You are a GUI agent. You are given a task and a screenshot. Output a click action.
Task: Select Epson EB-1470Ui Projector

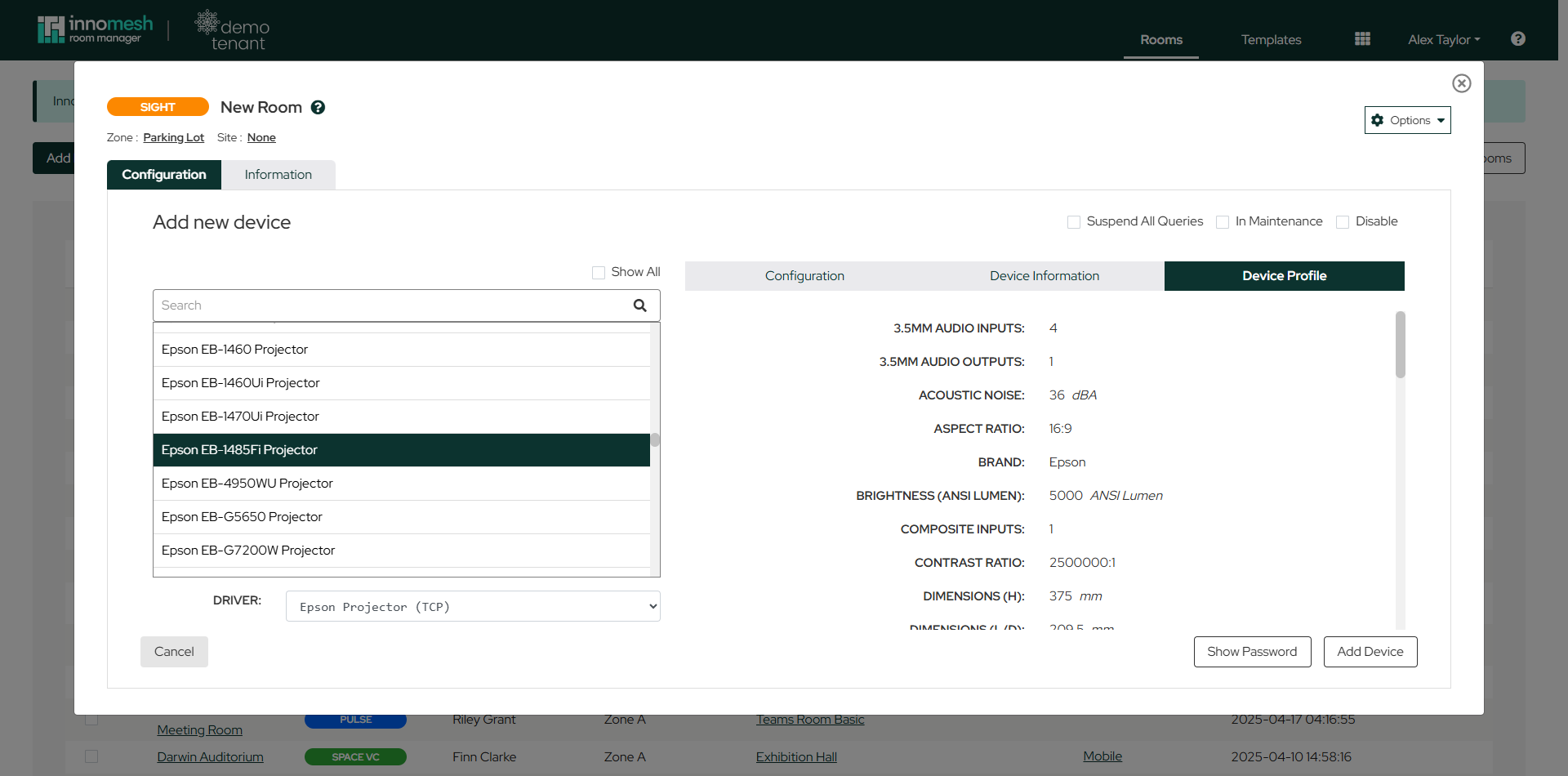tap(401, 417)
